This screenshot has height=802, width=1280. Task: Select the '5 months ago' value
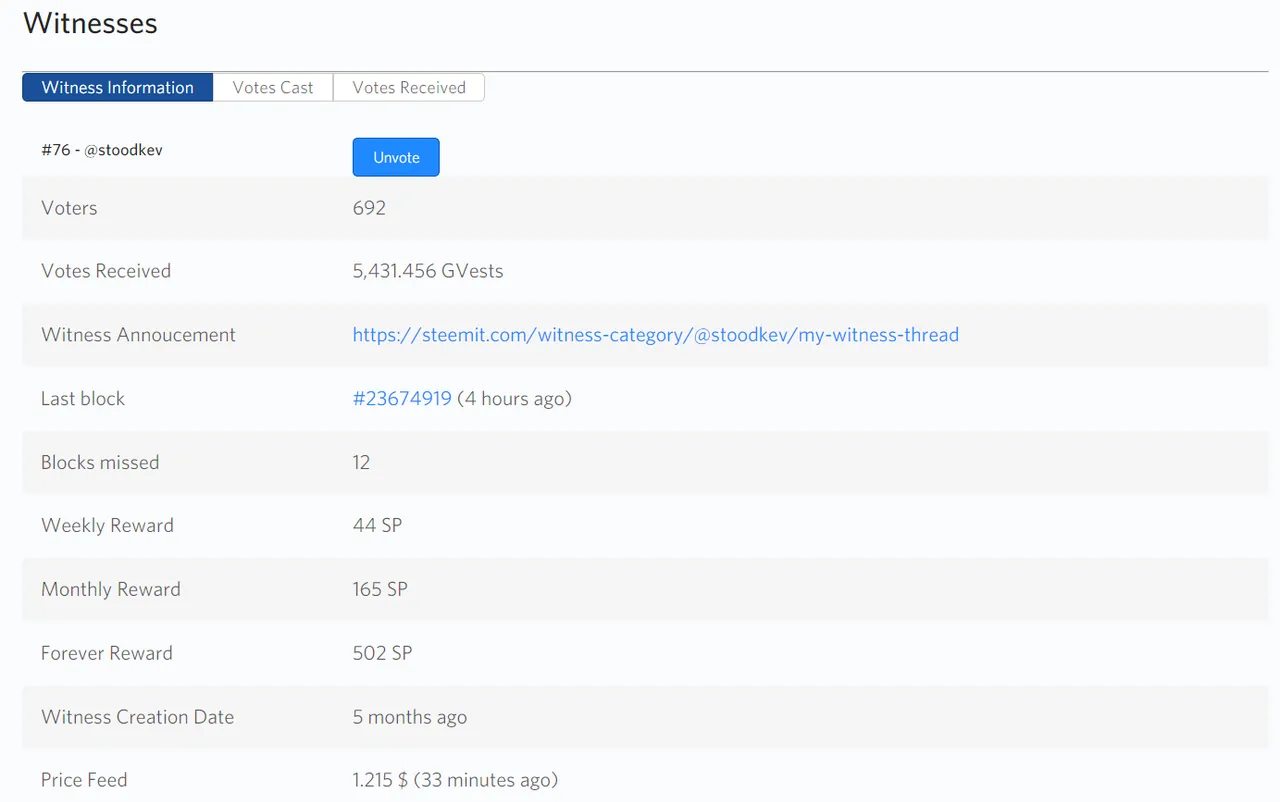click(410, 717)
